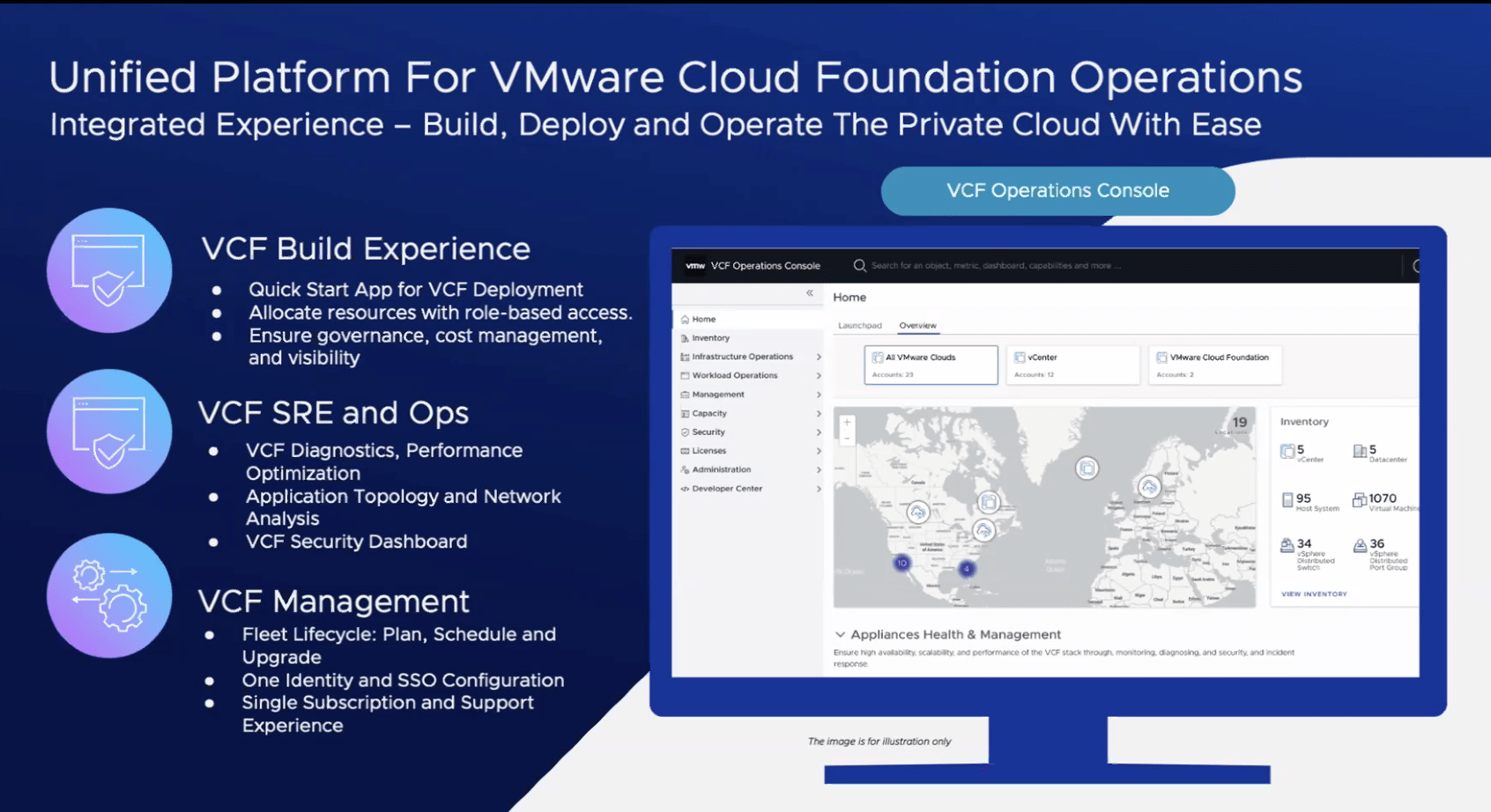Click the Capacity sidebar icon
This screenshot has width=1491, height=812.
pyautogui.click(x=685, y=413)
